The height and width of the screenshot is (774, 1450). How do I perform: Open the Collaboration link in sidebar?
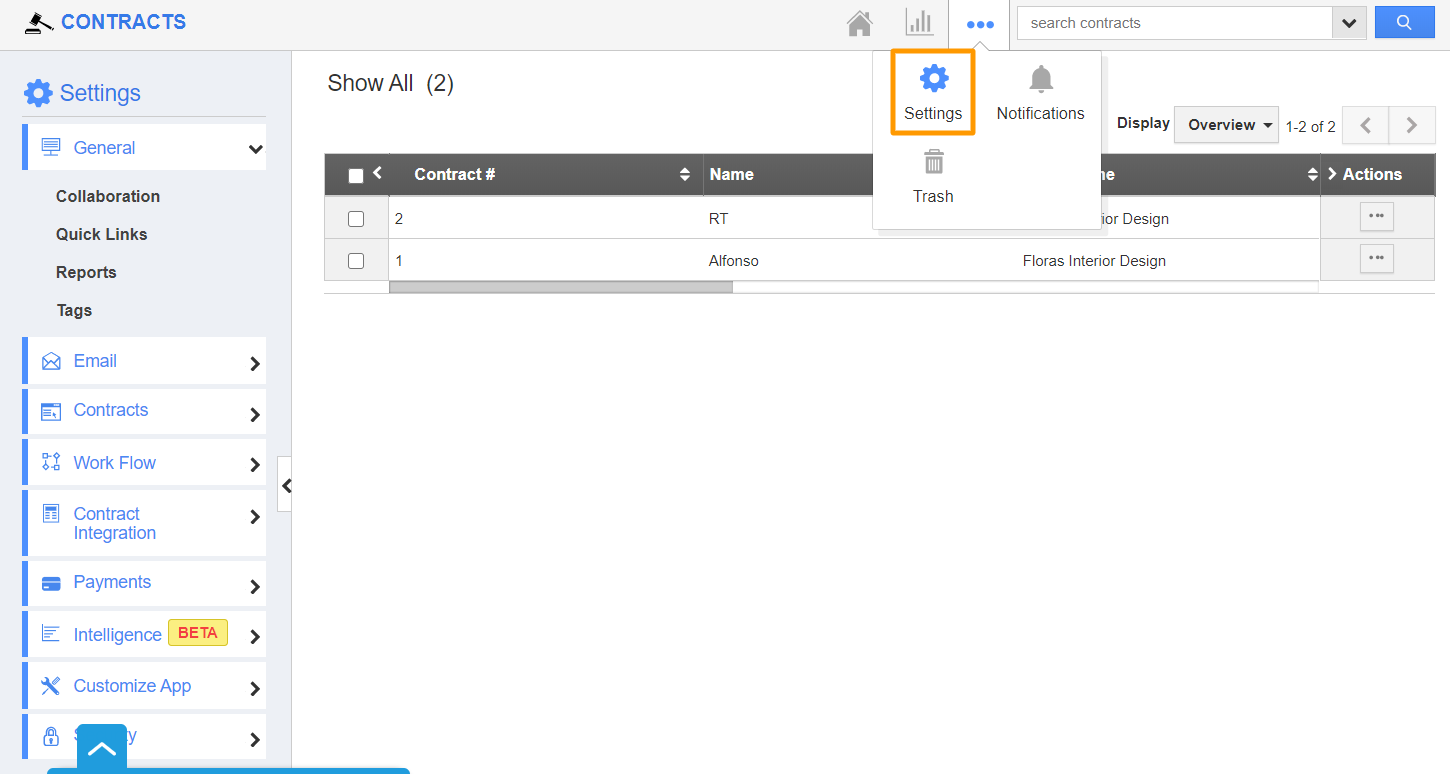click(107, 195)
